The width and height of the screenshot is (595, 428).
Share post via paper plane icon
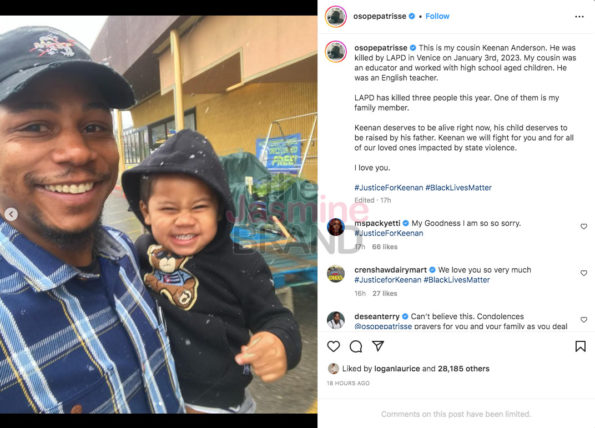[x=378, y=346]
